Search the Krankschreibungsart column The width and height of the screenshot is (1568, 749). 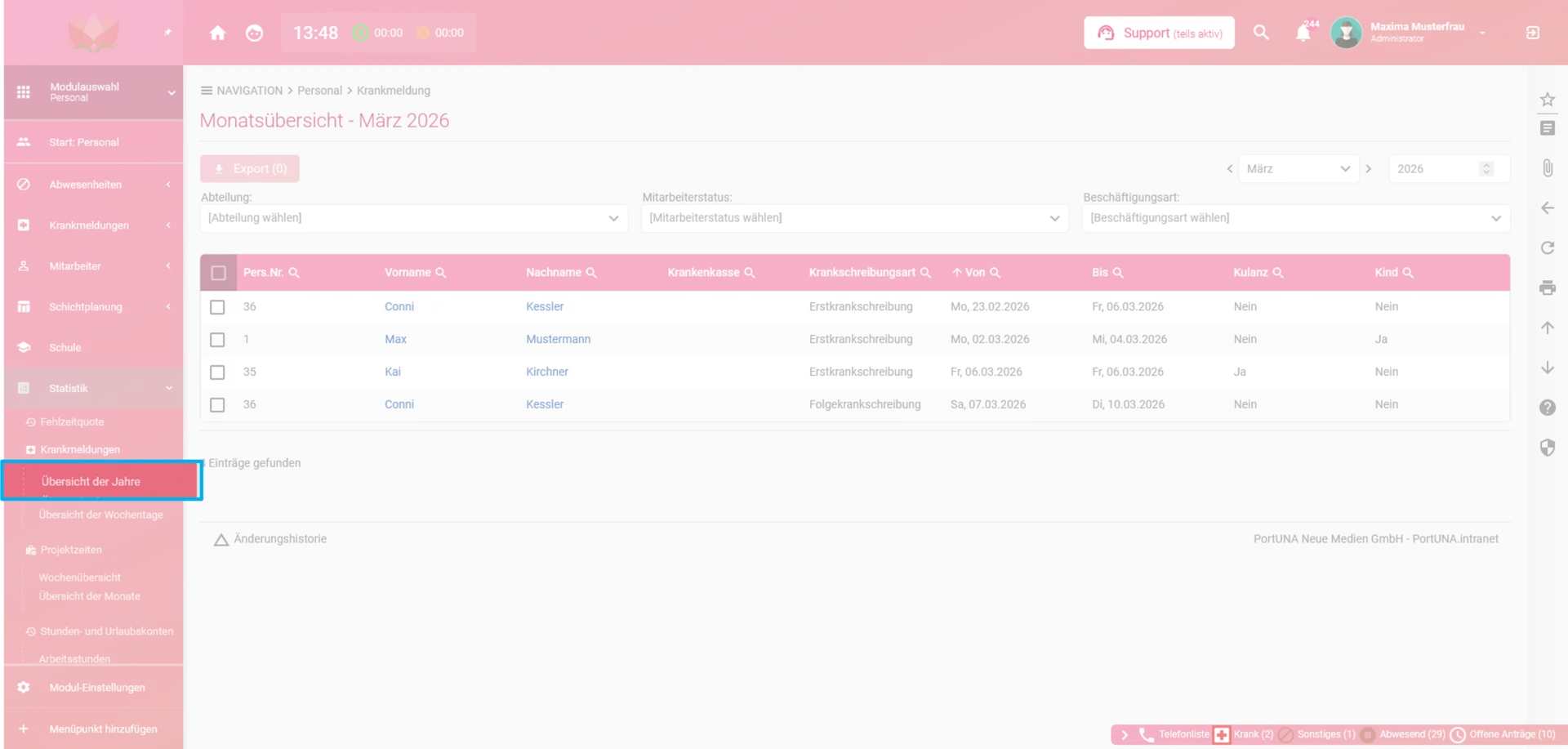[x=925, y=273]
